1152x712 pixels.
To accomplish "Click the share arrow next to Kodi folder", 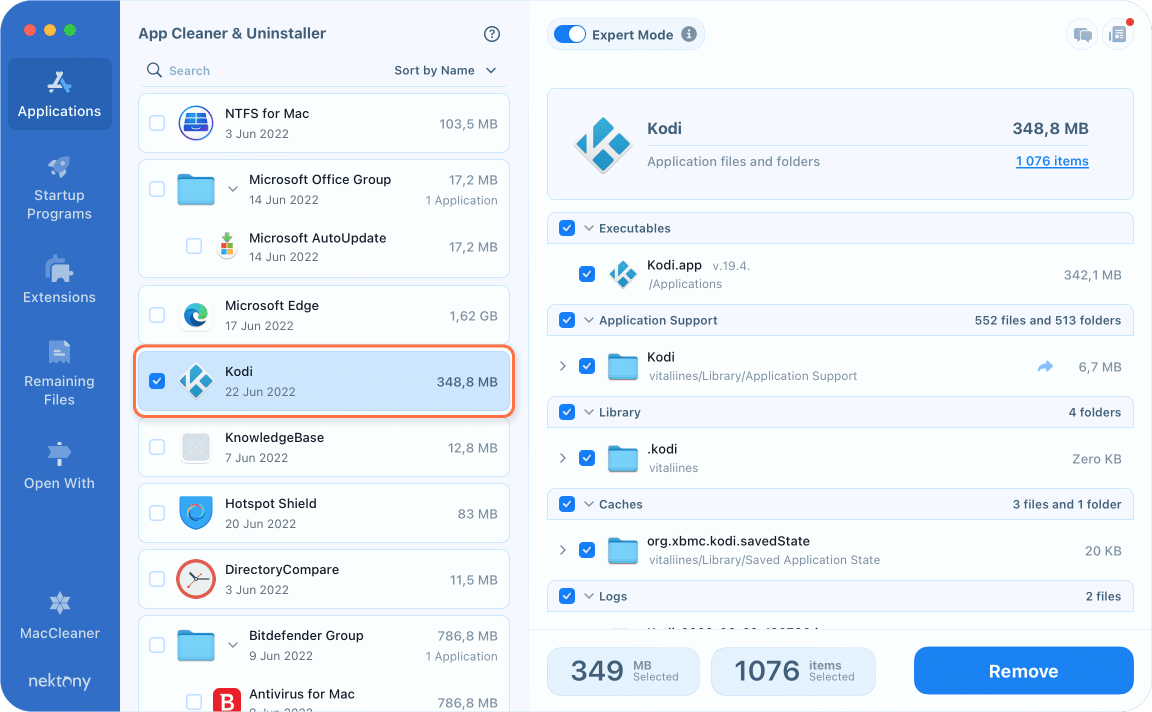I will [1045, 367].
